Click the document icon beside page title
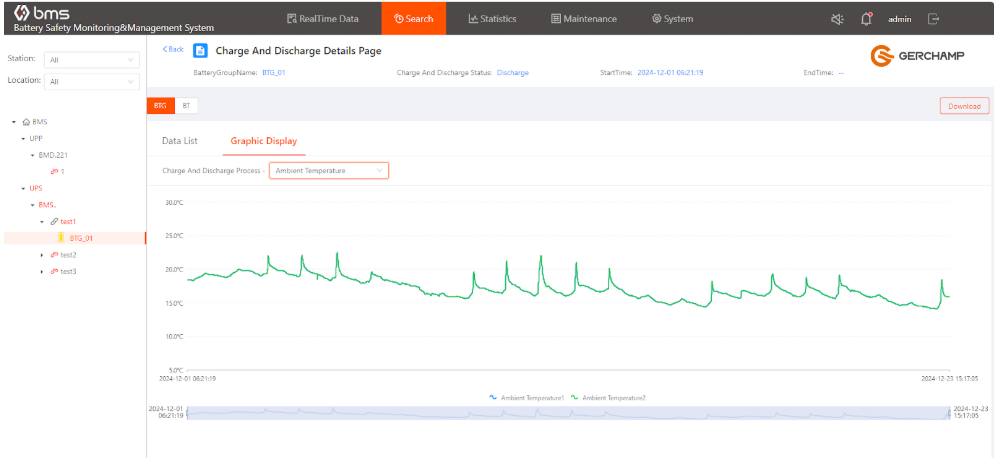 [x=200, y=51]
